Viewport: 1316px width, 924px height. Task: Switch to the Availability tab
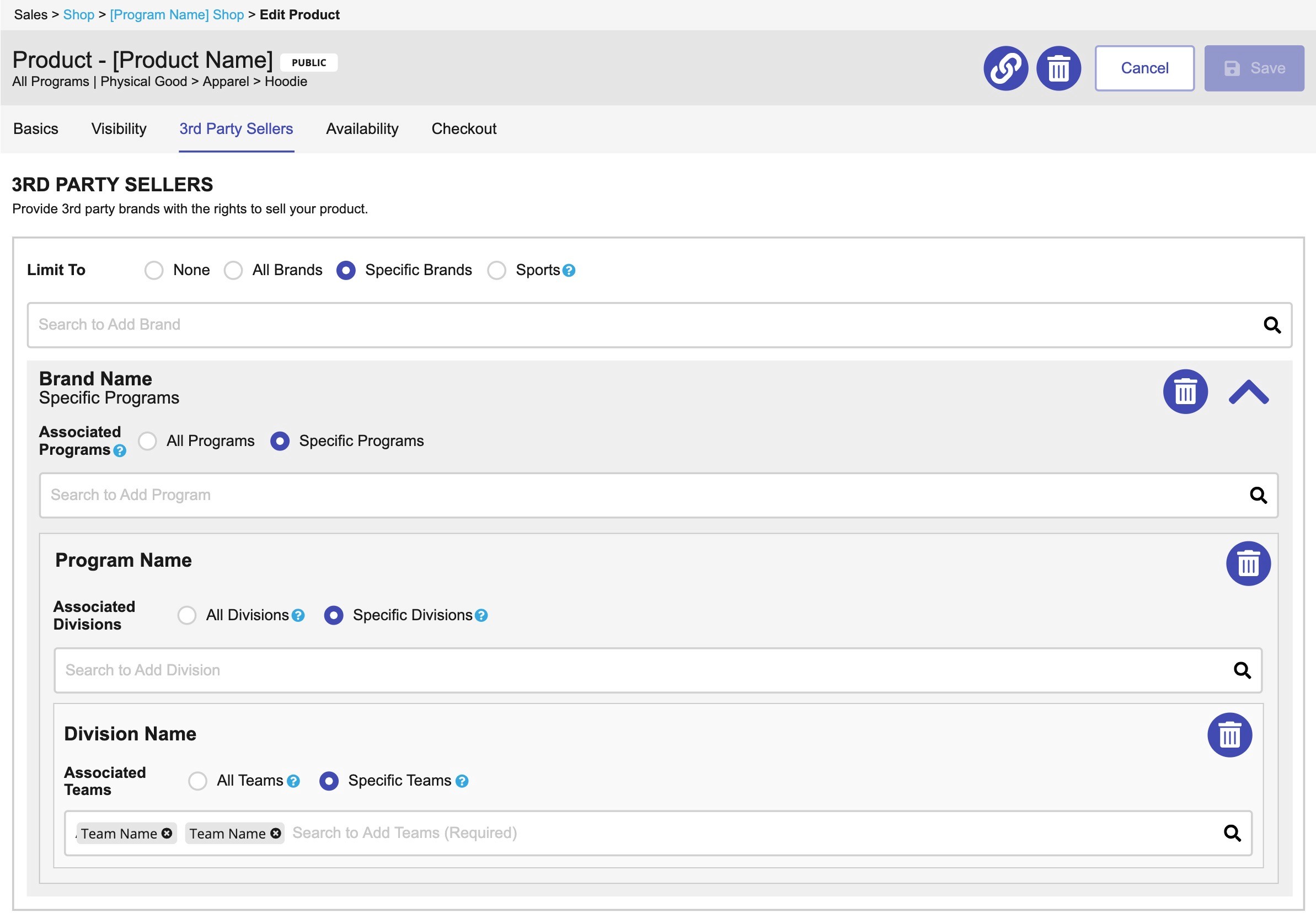tap(362, 129)
